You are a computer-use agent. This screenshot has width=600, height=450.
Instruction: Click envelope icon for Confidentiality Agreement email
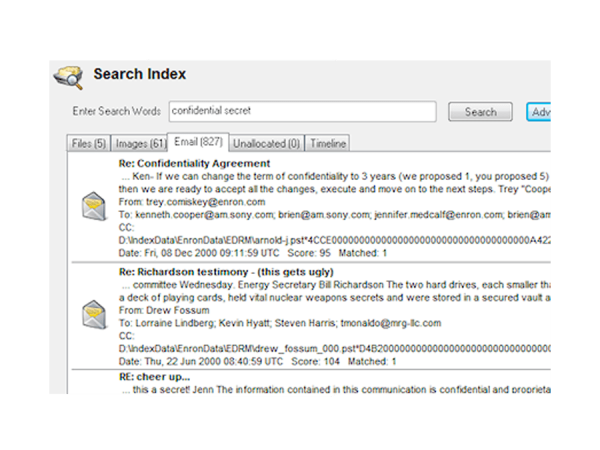pyautogui.click(x=94, y=207)
